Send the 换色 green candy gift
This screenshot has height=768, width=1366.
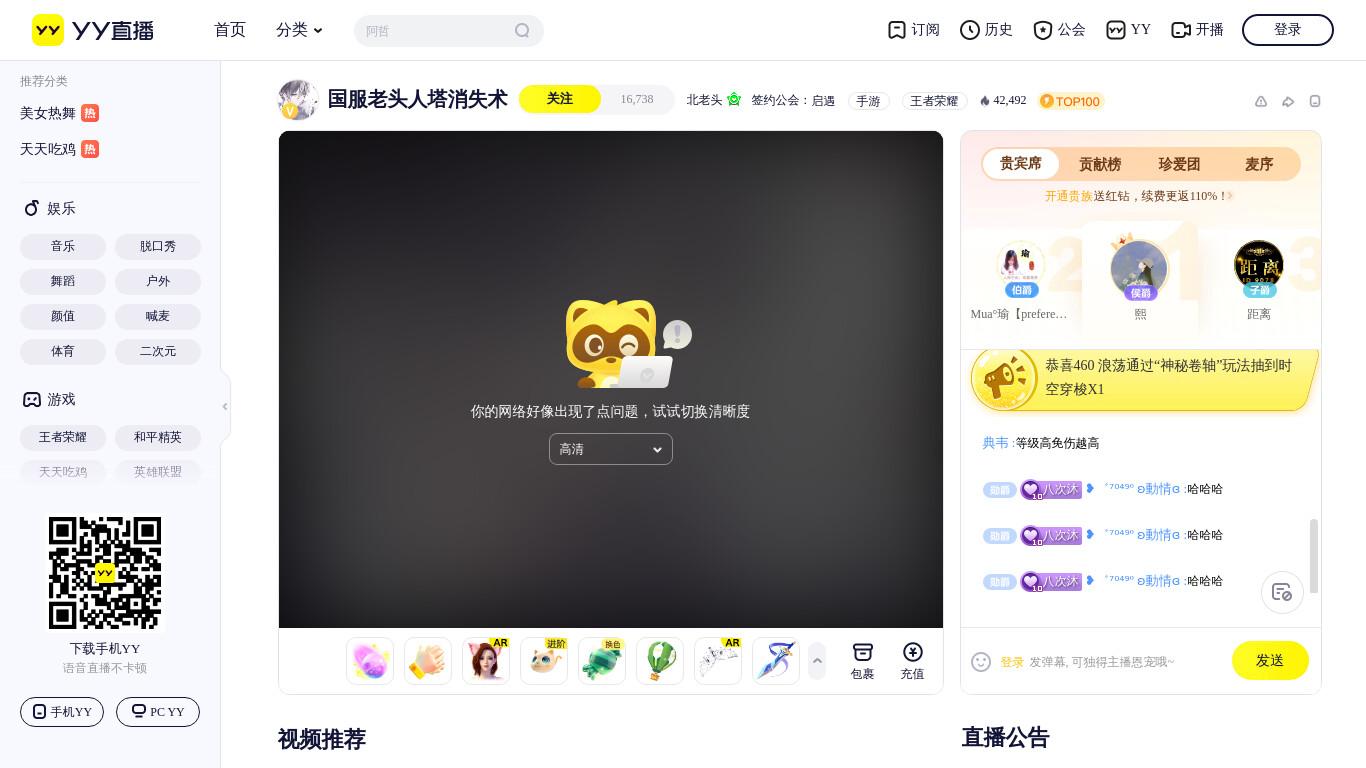tap(602, 661)
